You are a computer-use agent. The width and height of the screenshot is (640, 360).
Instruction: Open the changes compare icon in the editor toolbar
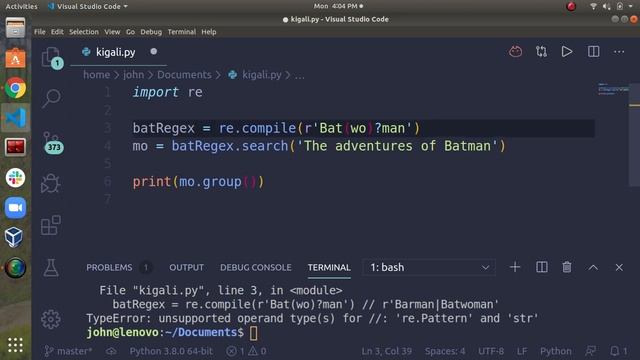541,52
